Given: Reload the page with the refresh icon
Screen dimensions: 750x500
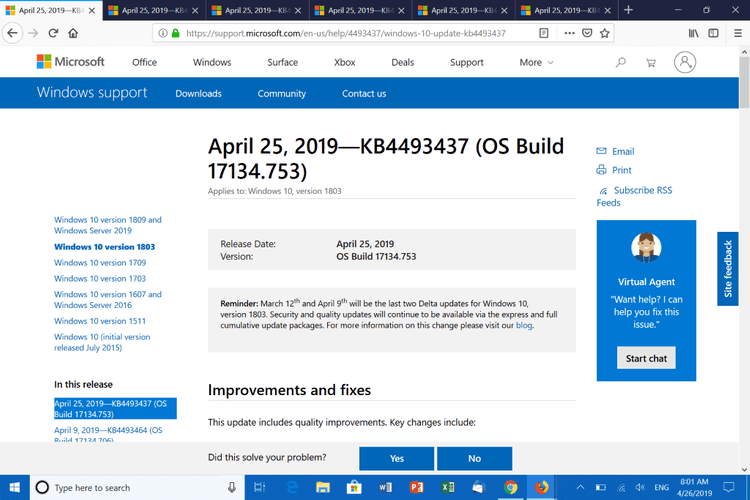Looking at the screenshot, I should [x=53, y=33].
